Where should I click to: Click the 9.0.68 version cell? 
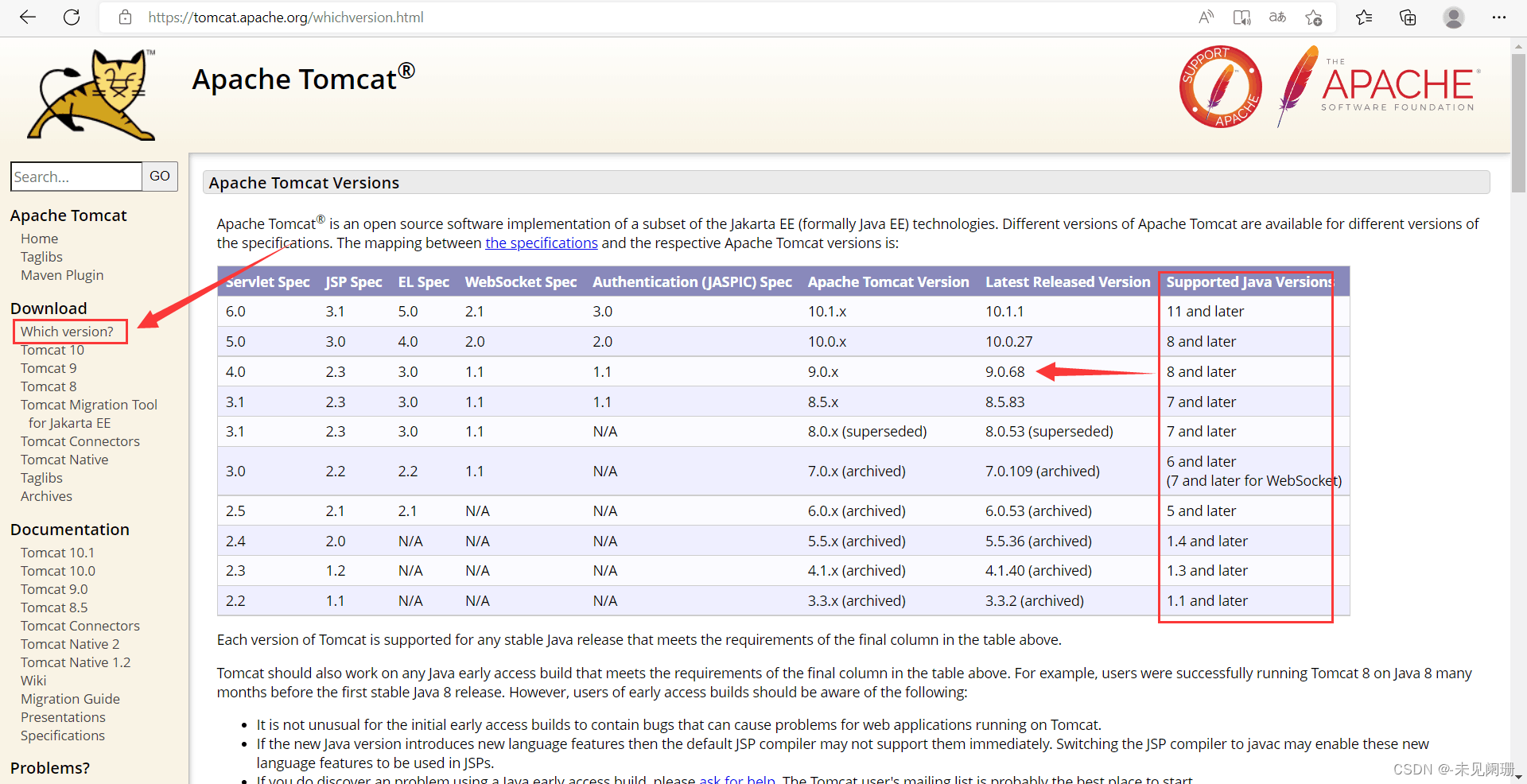click(1005, 372)
